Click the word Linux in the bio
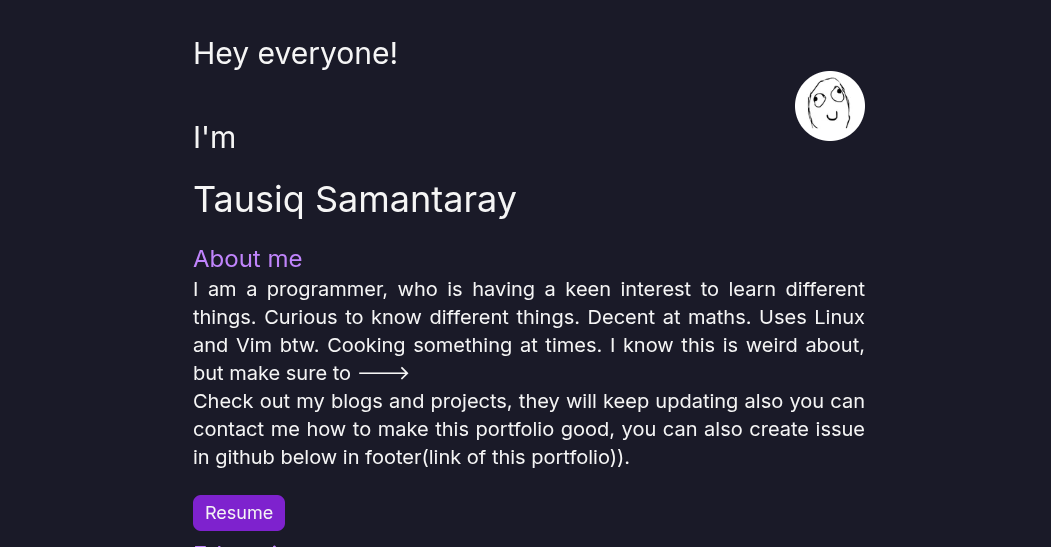 click(x=838, y=317)
